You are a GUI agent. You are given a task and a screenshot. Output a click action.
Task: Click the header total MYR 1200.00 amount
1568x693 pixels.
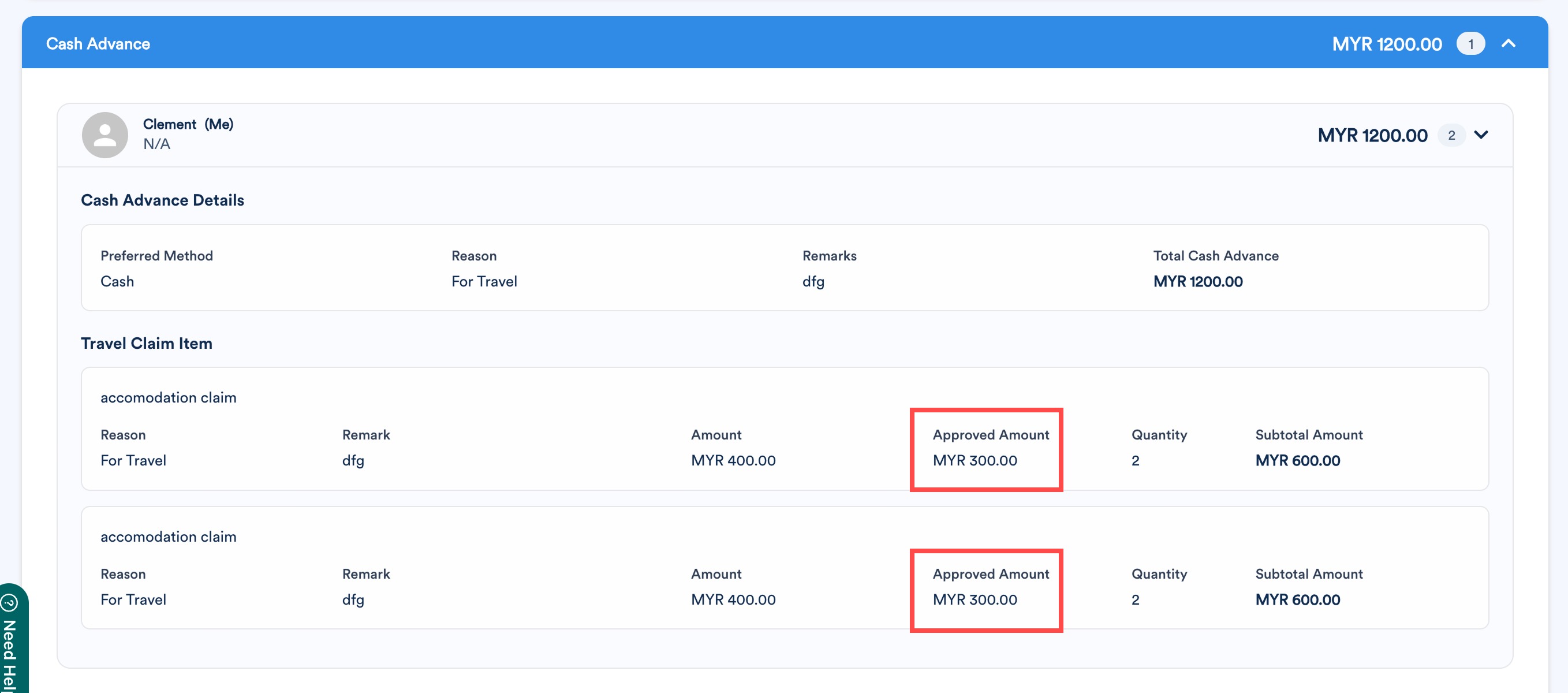coord(1386,44)
